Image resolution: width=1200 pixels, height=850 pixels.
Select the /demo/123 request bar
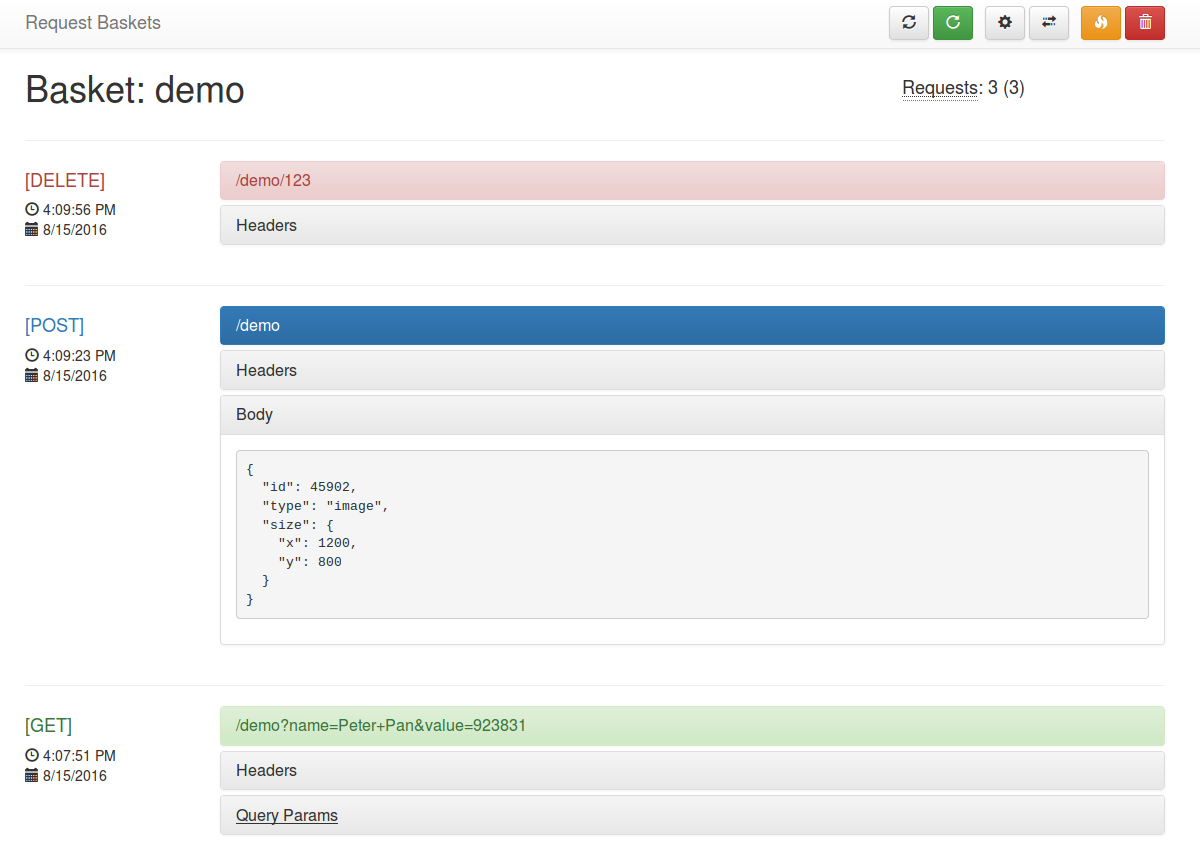692,180
